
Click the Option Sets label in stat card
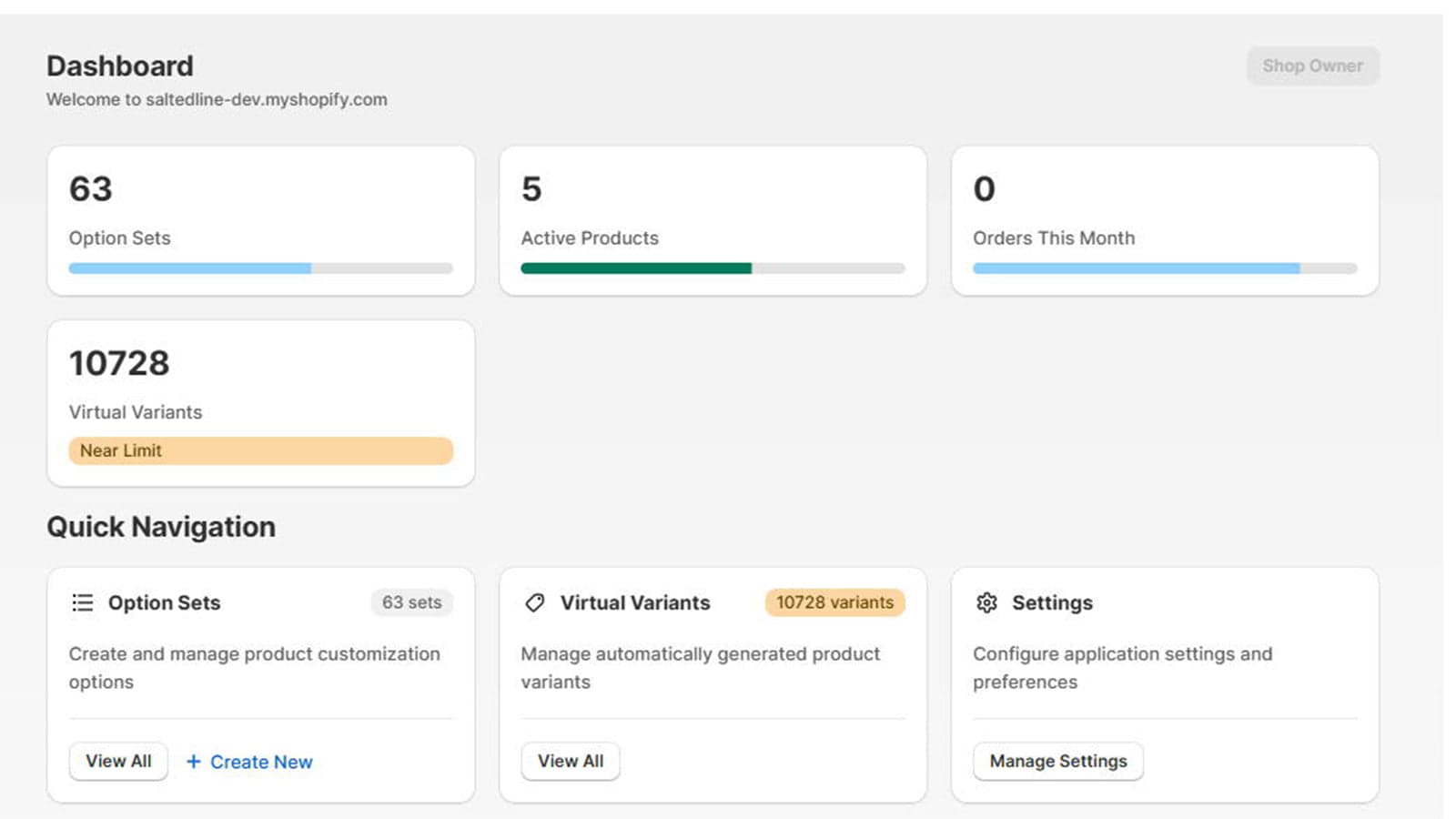tap(120, 238)
